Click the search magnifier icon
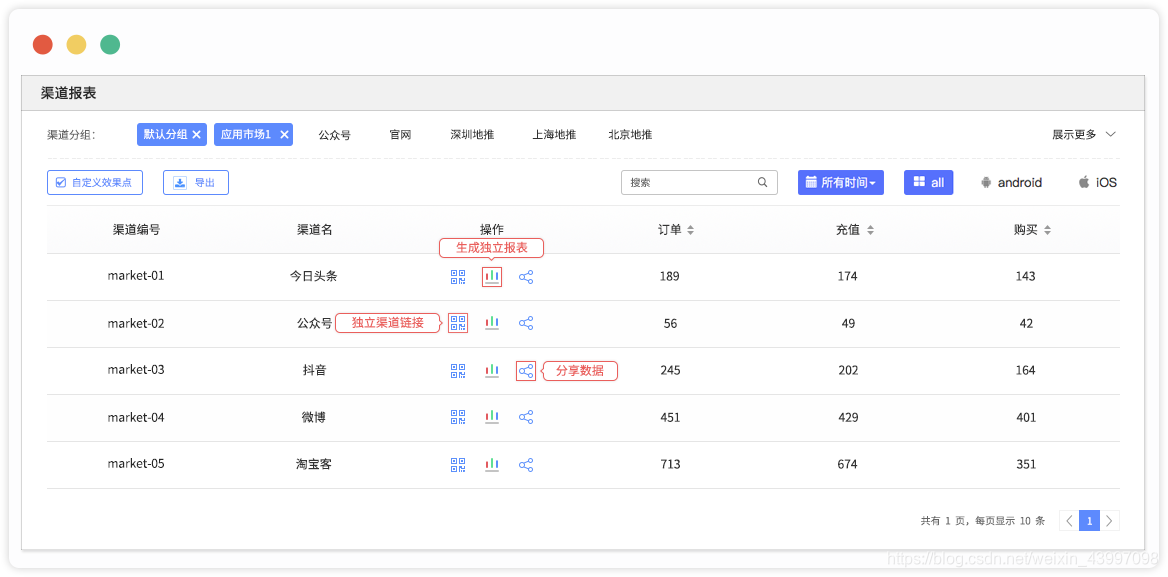 click(762, 182)
